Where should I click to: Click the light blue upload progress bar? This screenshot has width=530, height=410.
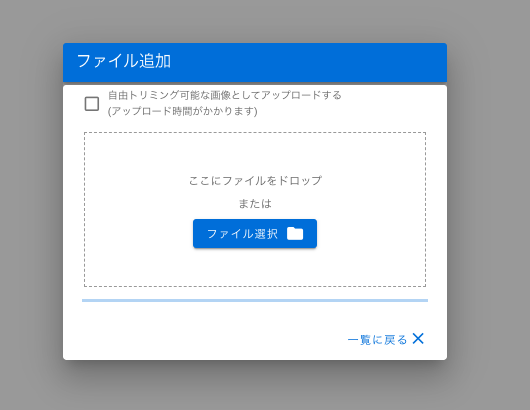[x=255, y=300]
